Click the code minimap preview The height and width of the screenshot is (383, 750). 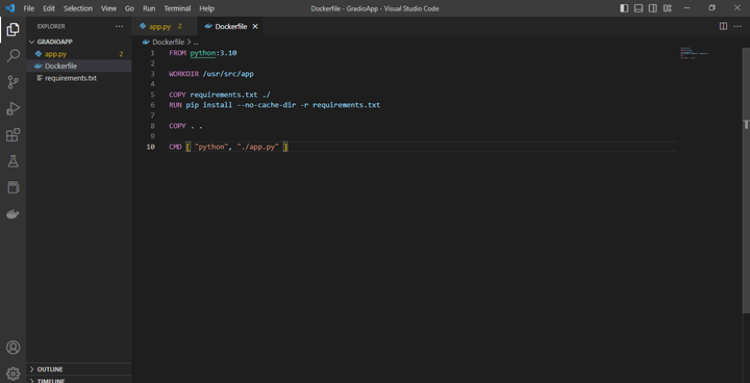click(x=694, y=53)
